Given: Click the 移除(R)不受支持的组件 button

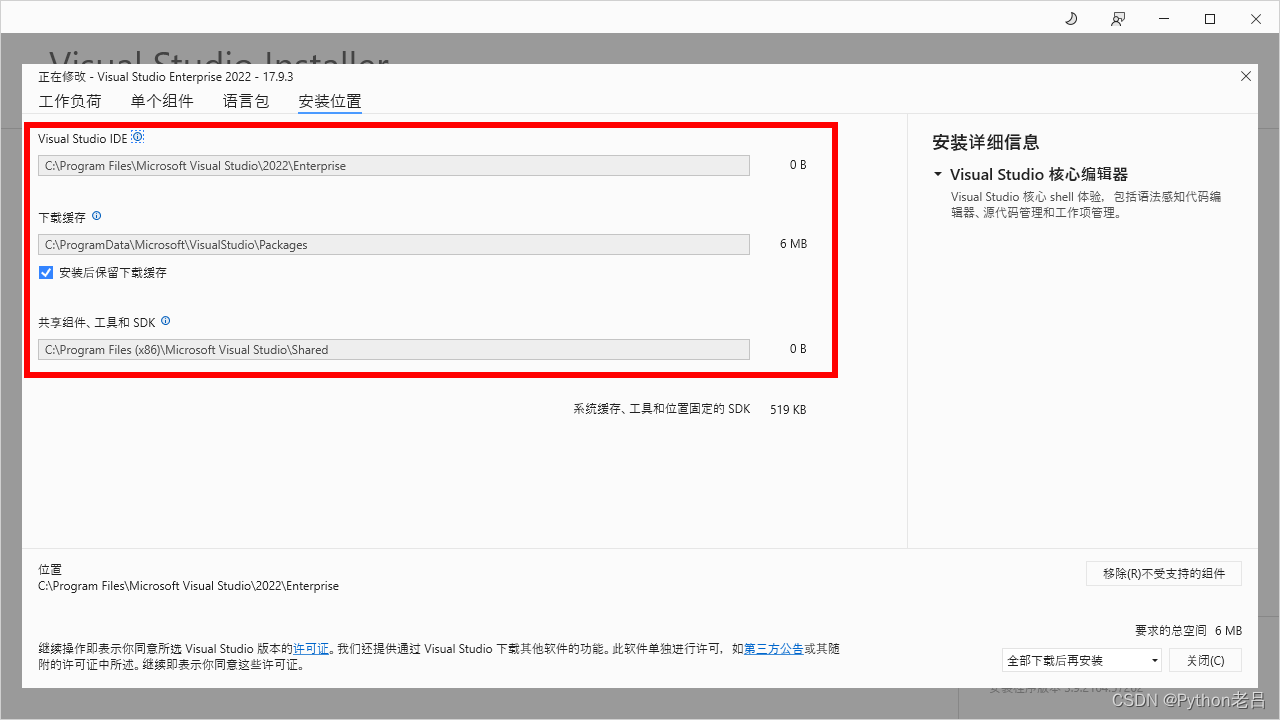Looking at the screenshot, I should pyautogui.click(x=1164, y=573).
